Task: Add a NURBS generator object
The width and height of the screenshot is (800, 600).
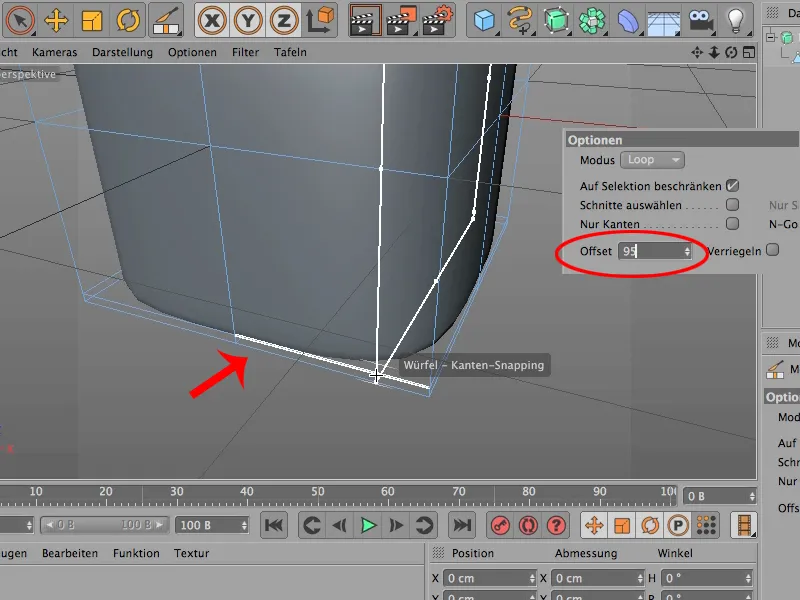Action: tap(556, 20)
